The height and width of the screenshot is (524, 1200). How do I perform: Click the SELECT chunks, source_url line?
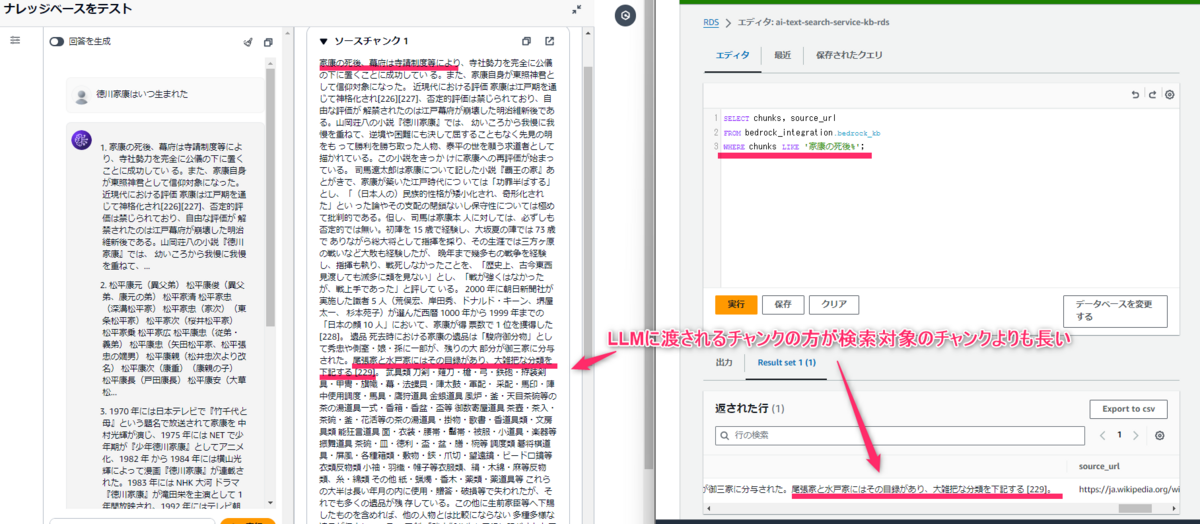[780, 117]
